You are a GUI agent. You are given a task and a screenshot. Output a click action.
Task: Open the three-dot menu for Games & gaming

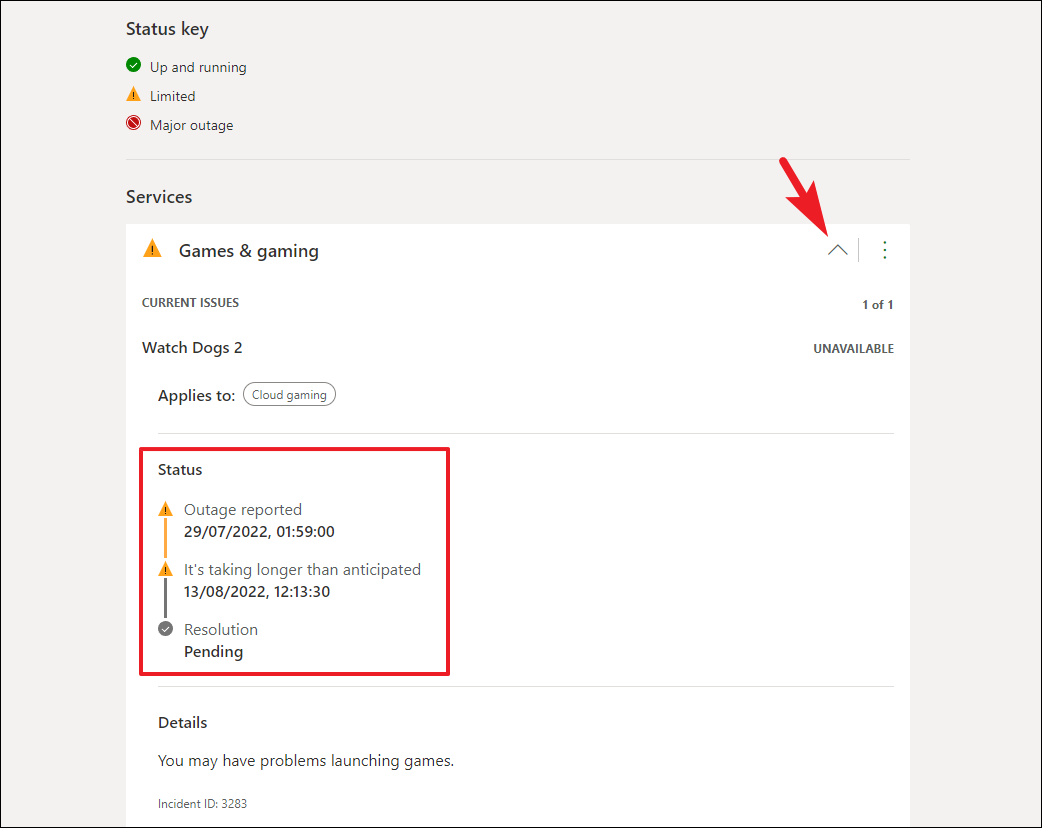point(885,250)
